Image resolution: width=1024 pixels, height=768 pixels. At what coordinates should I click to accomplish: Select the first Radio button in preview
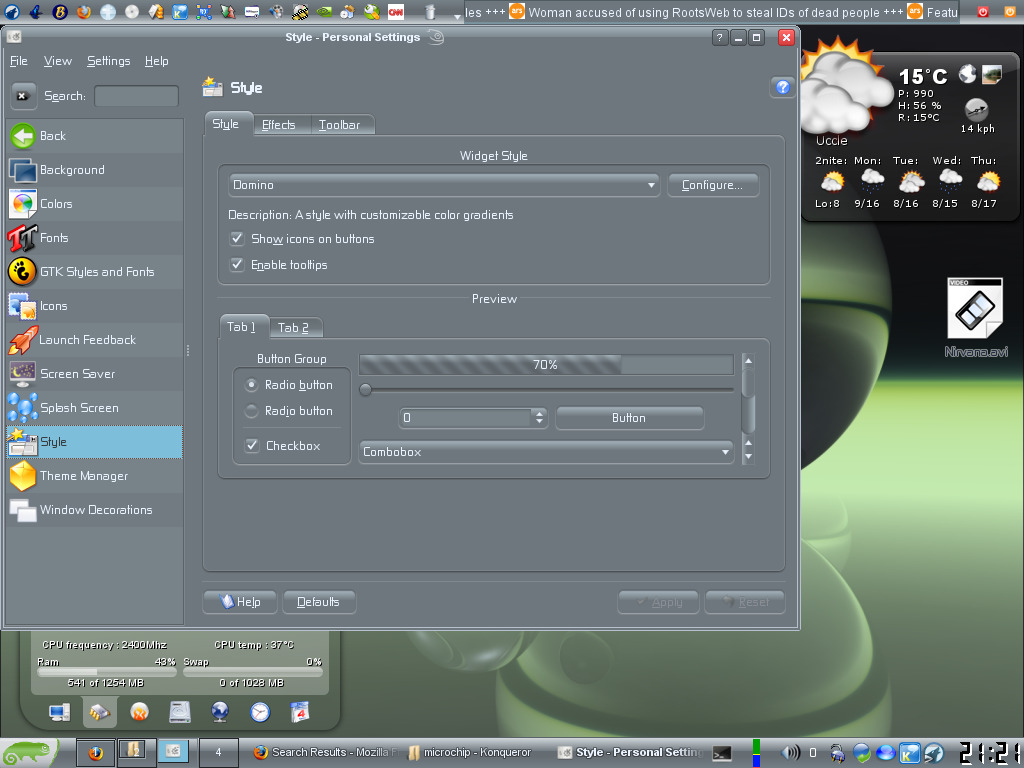coord(251,385)
